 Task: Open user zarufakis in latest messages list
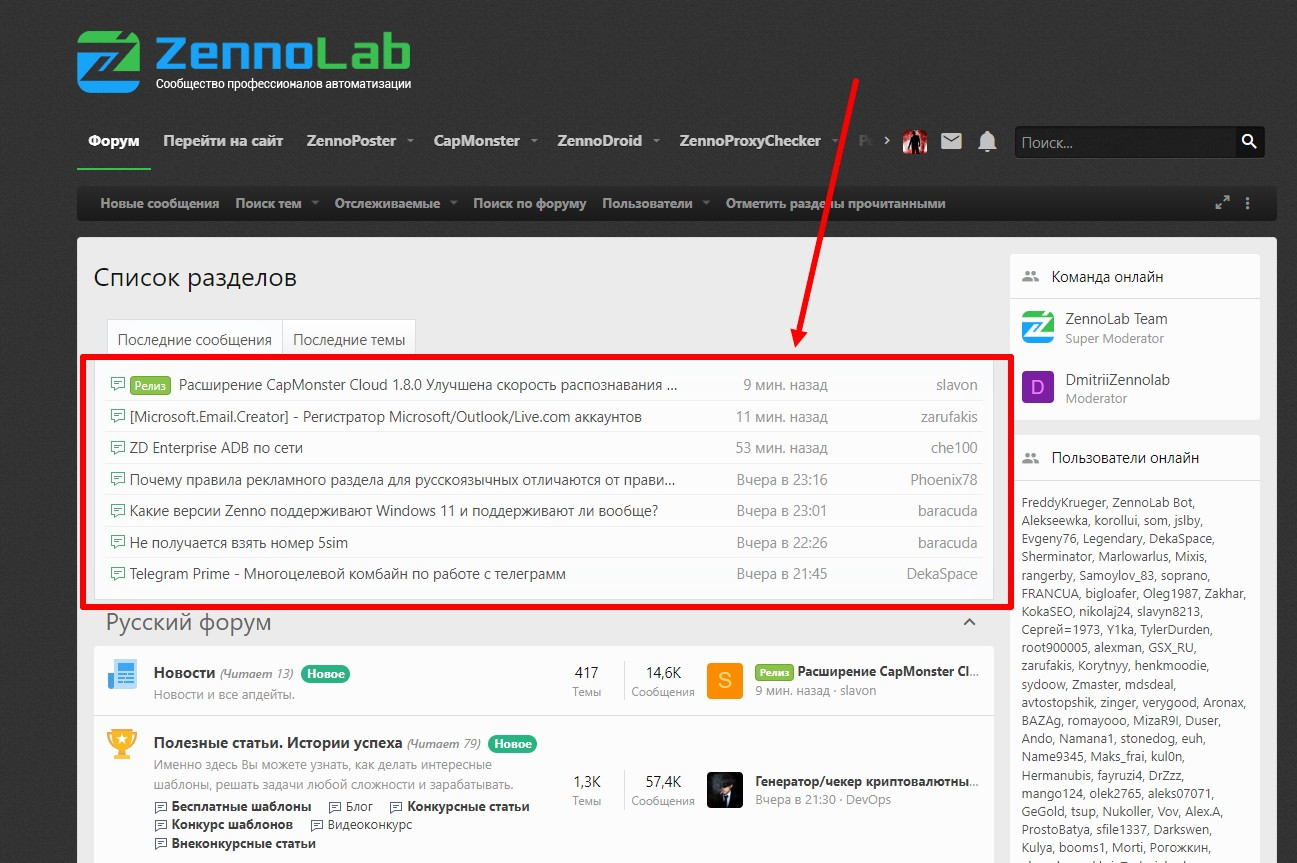949,416
